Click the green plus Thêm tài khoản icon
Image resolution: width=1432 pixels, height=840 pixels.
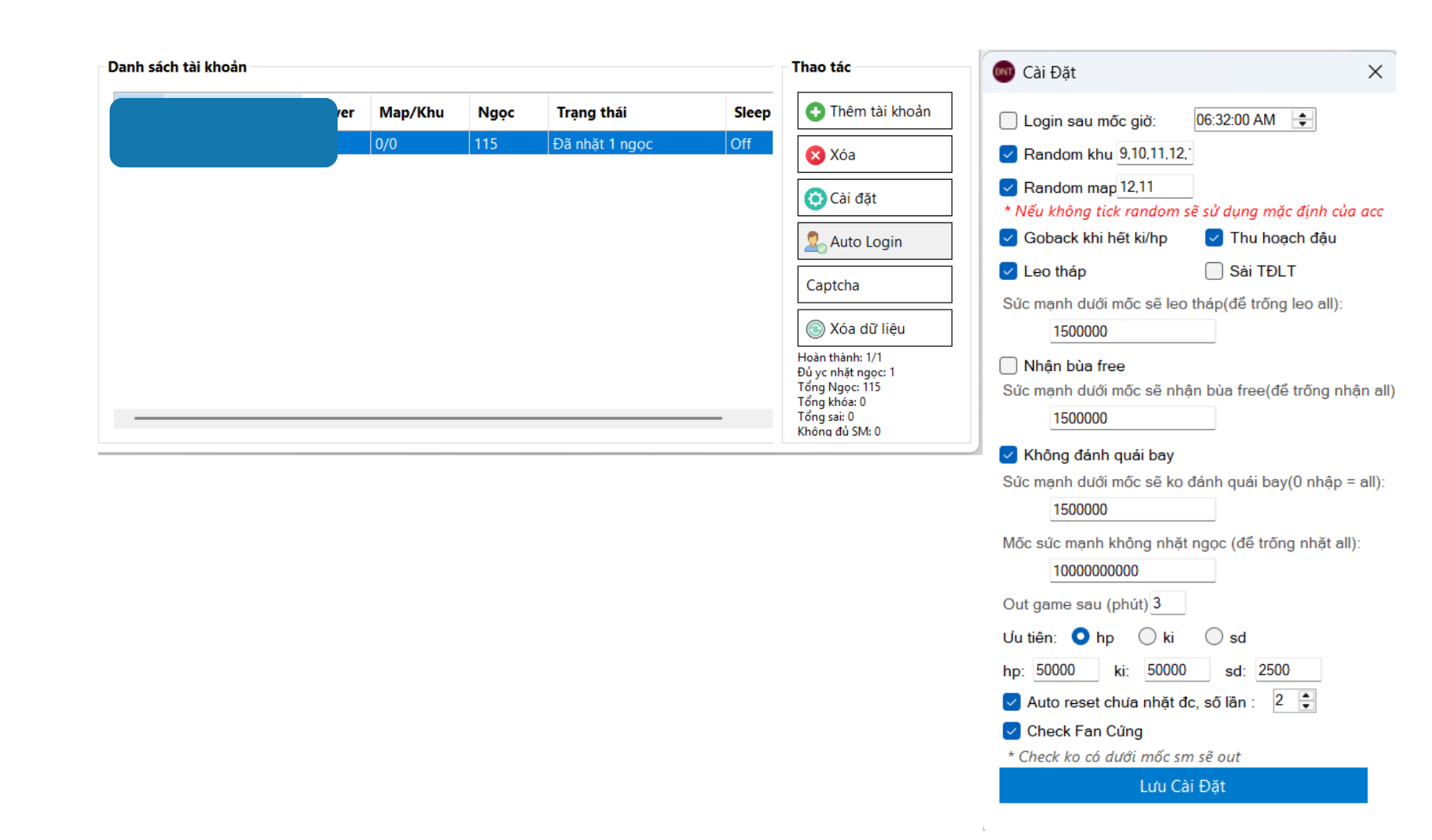[x=814, y=112]
